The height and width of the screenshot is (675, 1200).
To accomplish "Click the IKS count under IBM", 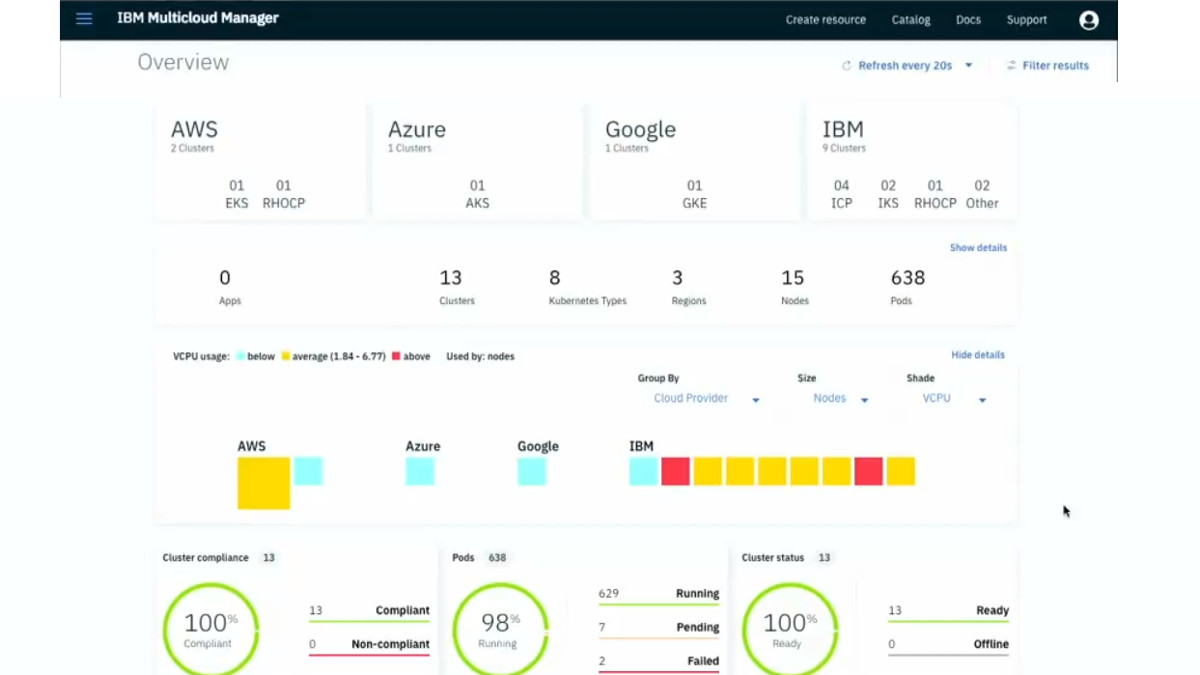I will pos(888,194).
